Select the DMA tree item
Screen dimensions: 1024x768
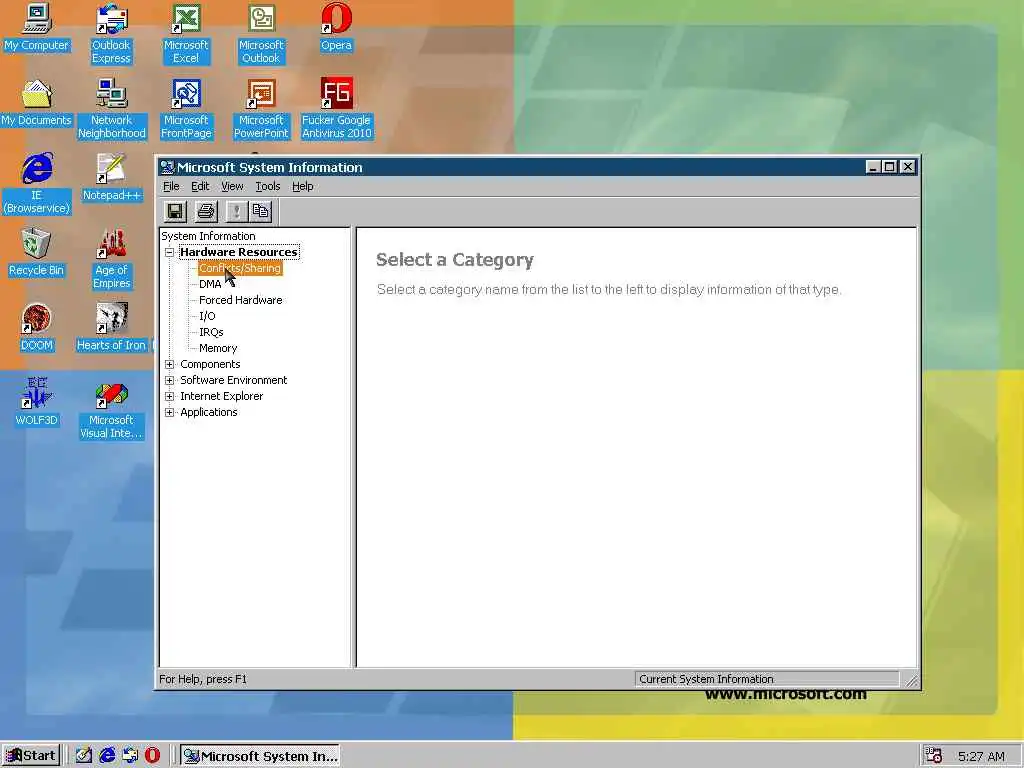(x=210, y=284)
